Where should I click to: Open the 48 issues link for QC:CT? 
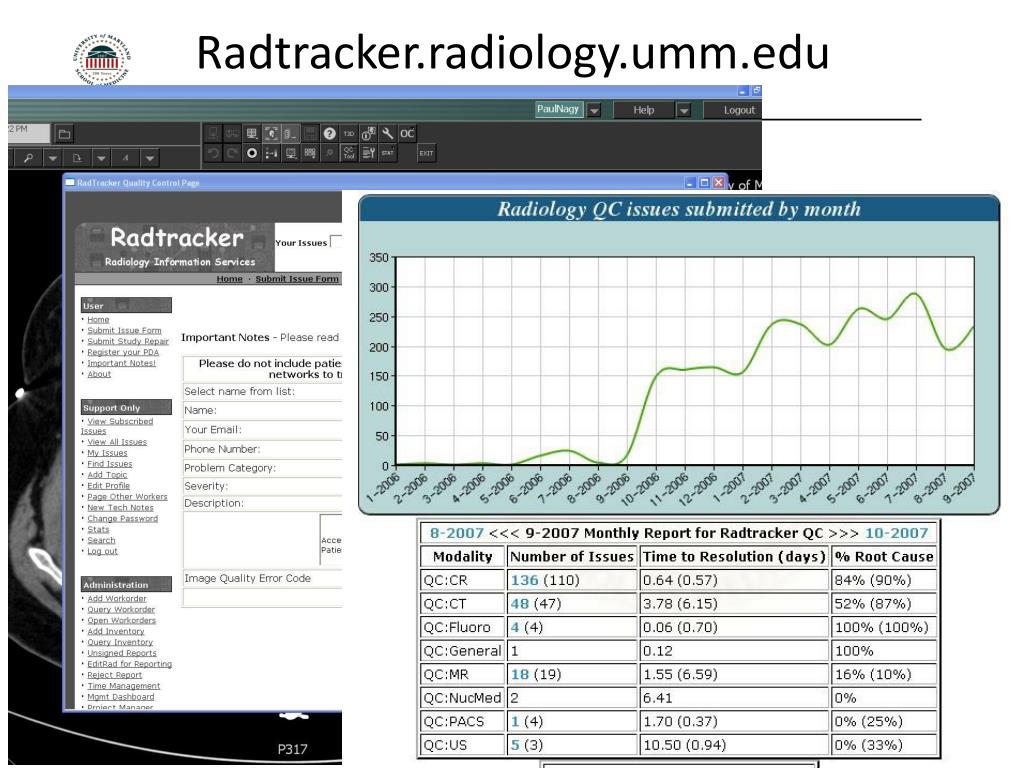click(x=520, y=603)
